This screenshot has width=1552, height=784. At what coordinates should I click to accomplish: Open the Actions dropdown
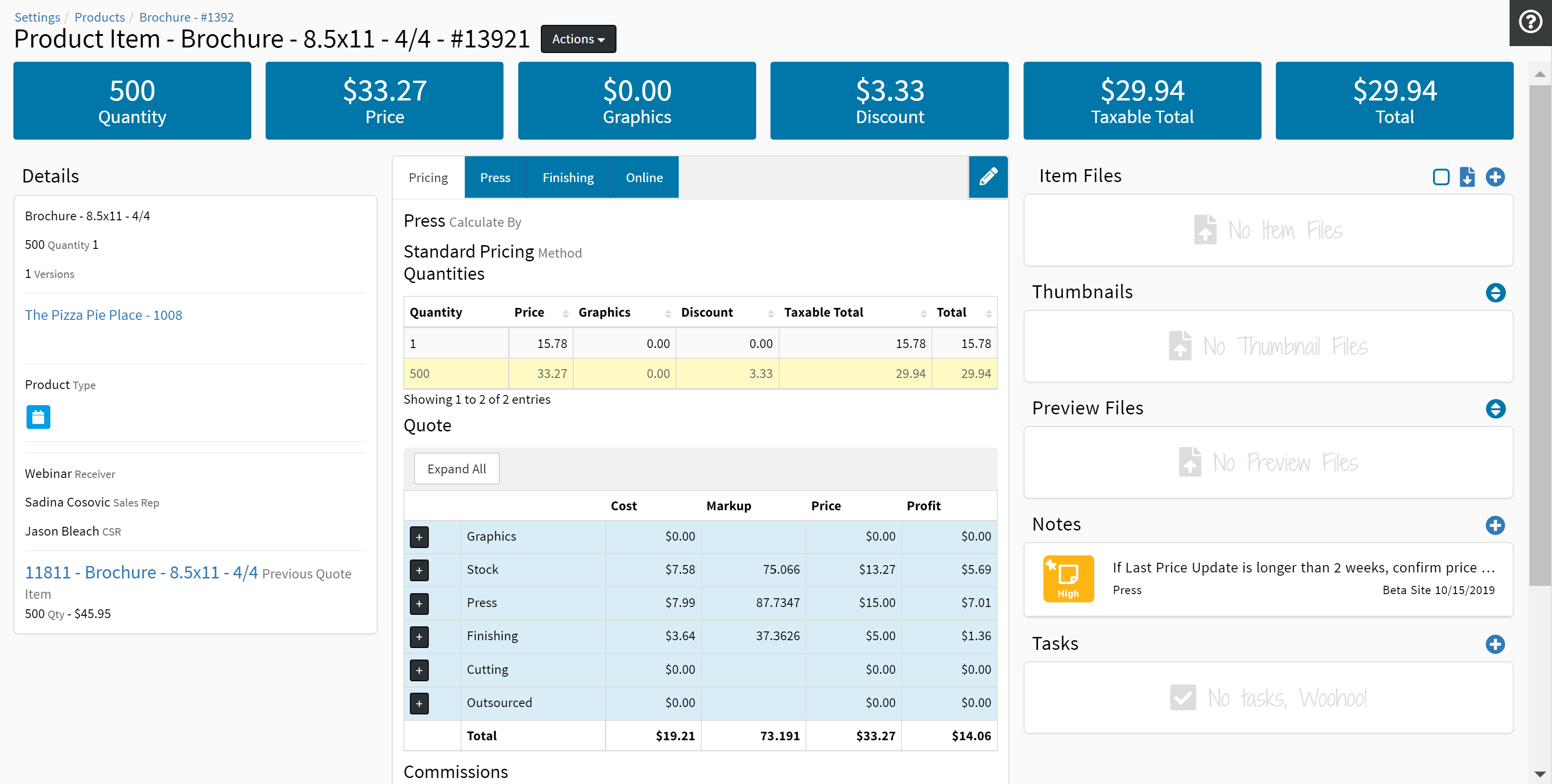(578, 39)
